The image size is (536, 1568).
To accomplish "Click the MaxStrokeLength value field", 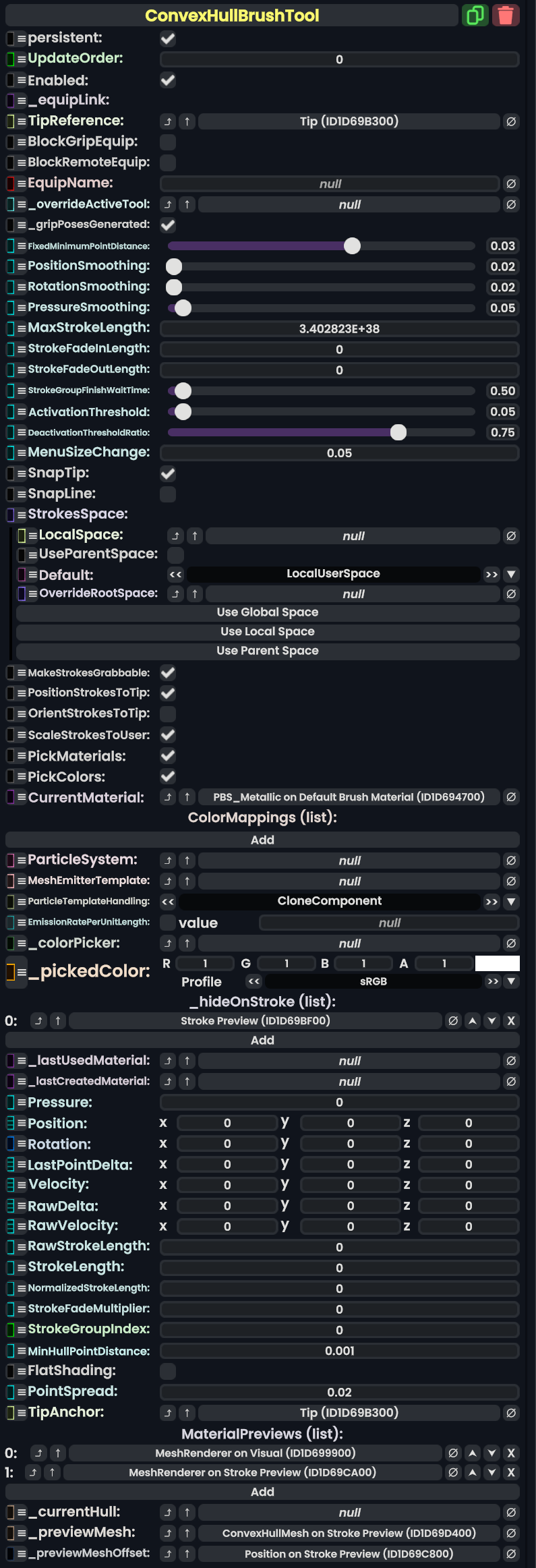I will click(x=339, y=328).
